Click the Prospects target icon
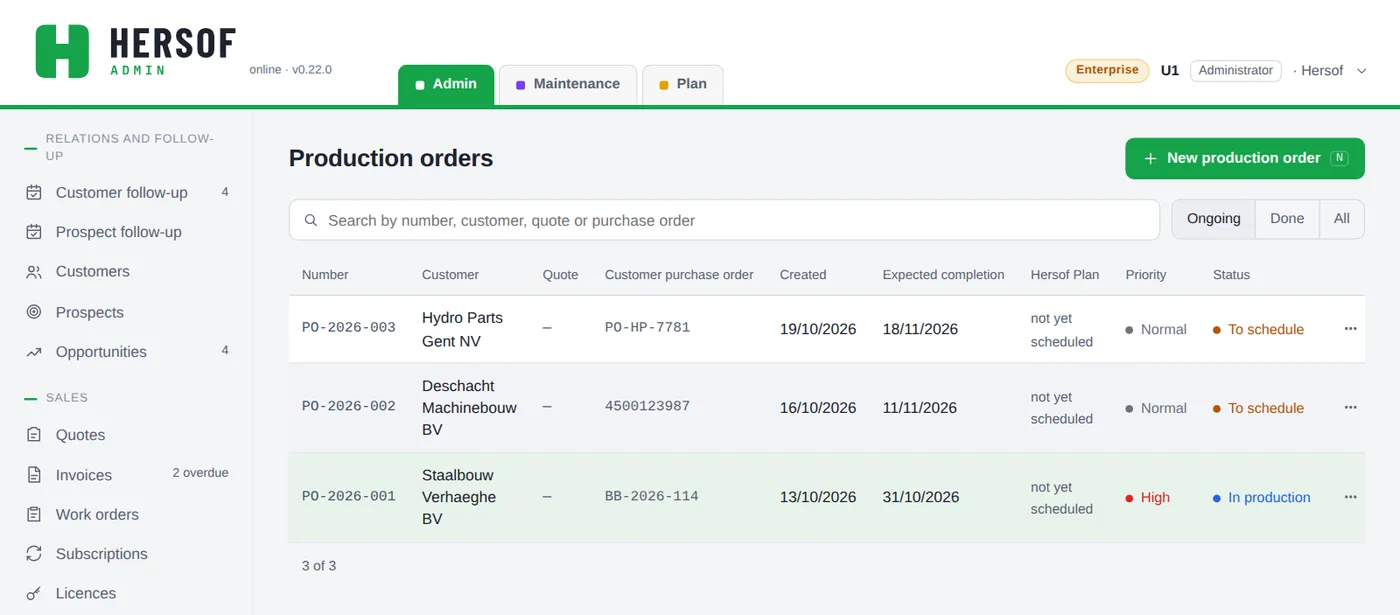Viewport: 1400px width, 615px height. tap(34, 312)
